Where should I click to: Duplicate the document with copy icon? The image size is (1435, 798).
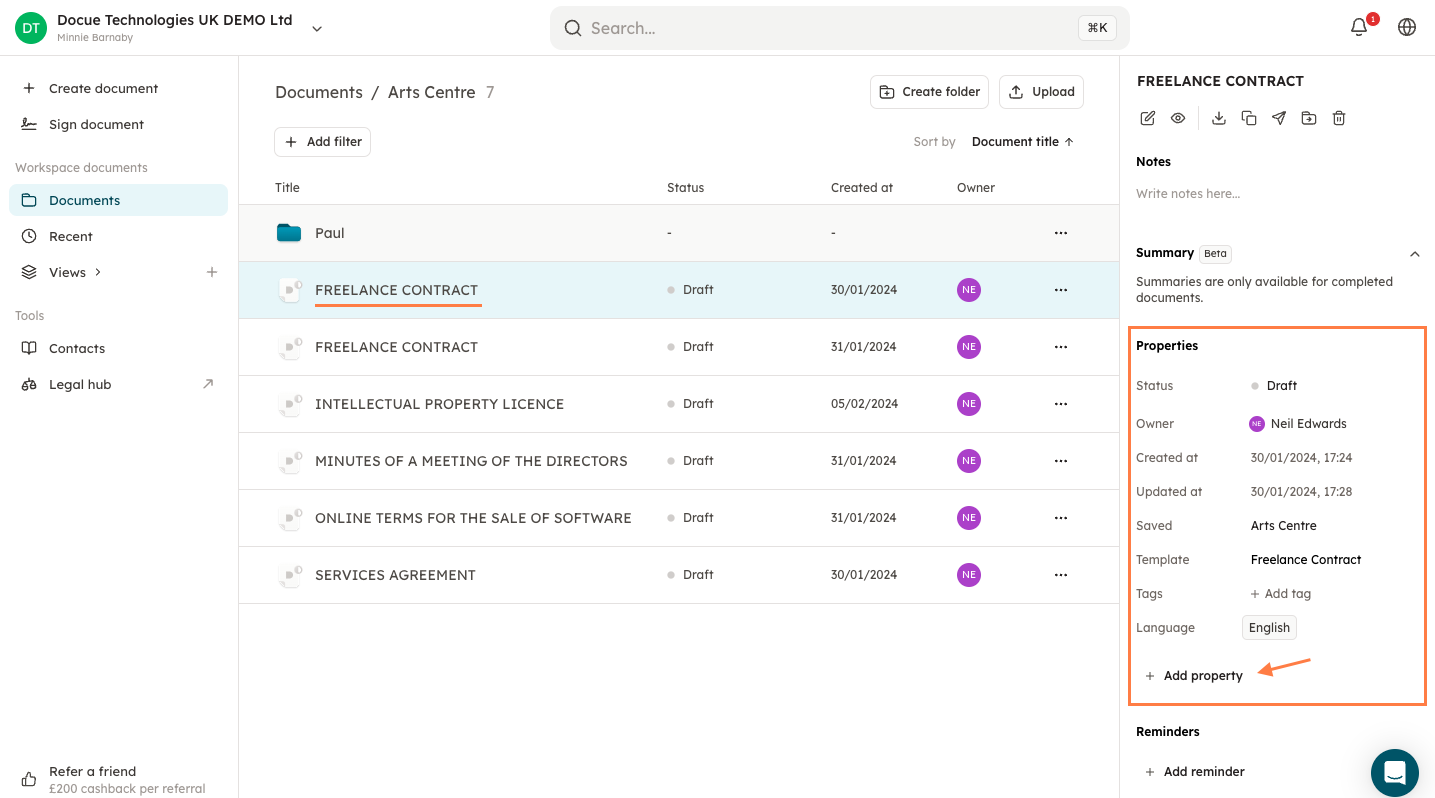(x=1249, y=118)
